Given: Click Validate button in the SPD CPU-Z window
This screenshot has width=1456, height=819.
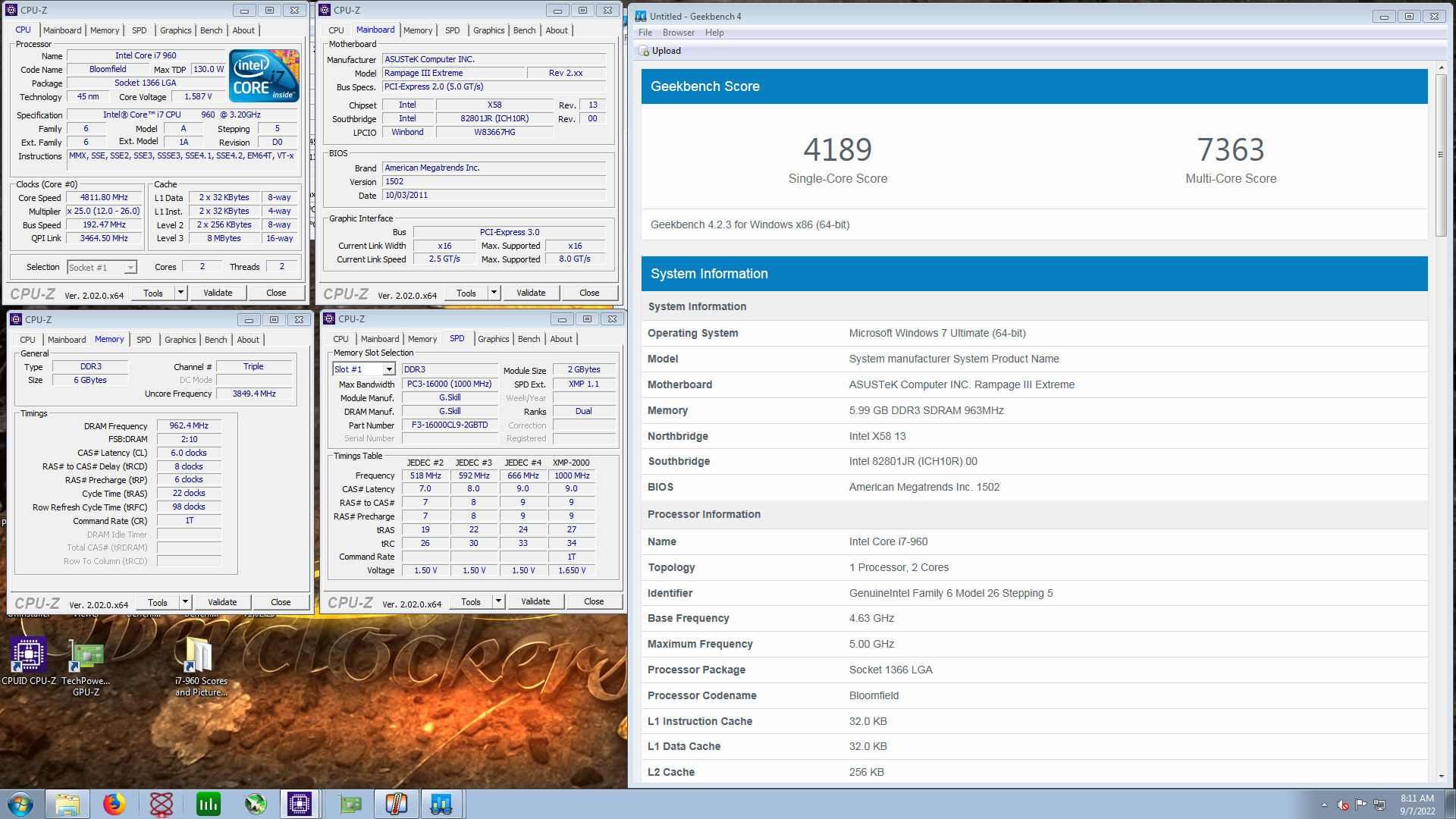Looking at the screenshot, I should 535,601.
